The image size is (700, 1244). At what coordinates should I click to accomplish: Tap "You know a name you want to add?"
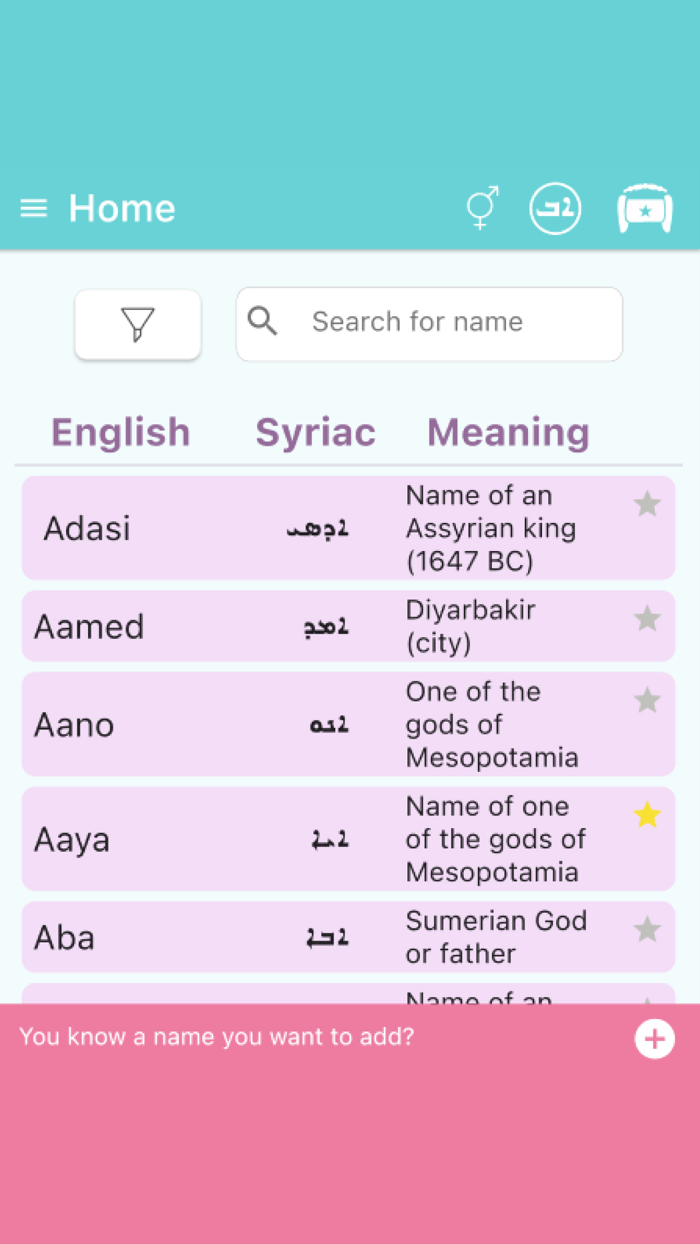[x=216, y=1037]
